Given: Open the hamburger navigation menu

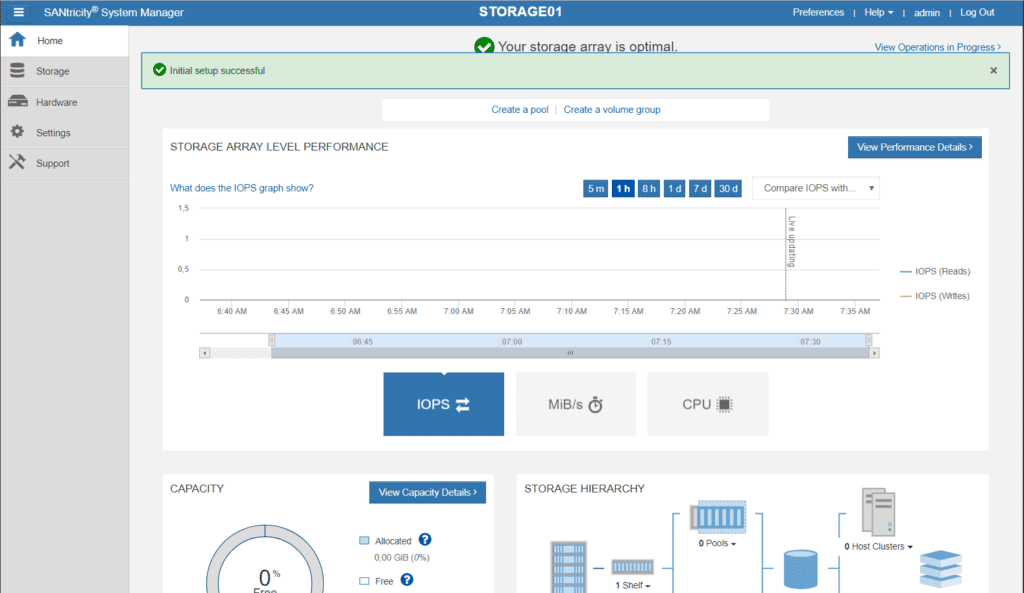Looking at the screenshot, I should coord(17,12).
